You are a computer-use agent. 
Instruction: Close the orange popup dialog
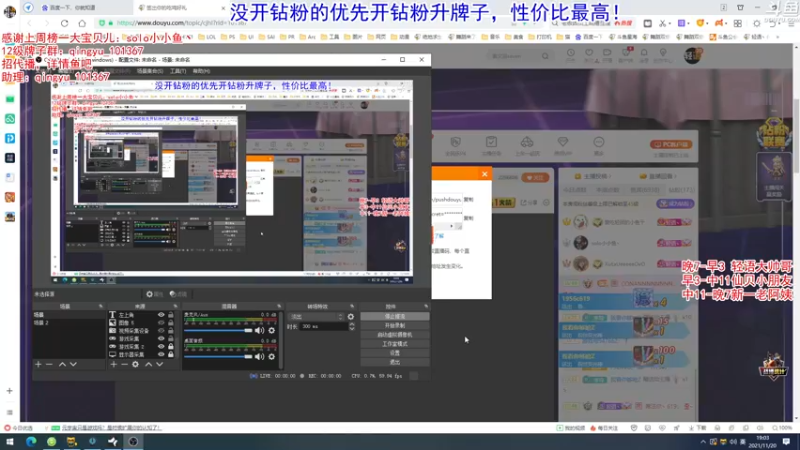[485, 174]
